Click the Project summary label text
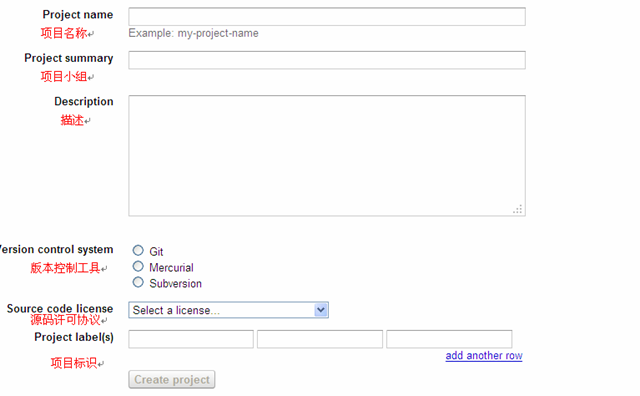 click(x=69, y=58)
